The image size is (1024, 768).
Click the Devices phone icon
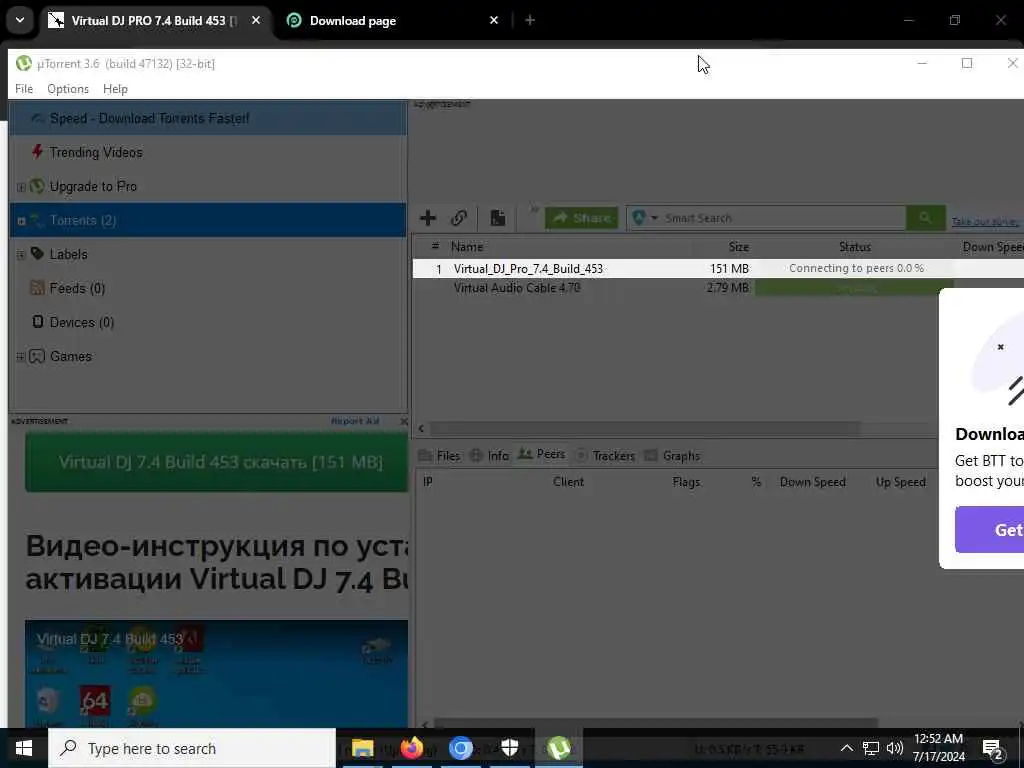38,322
